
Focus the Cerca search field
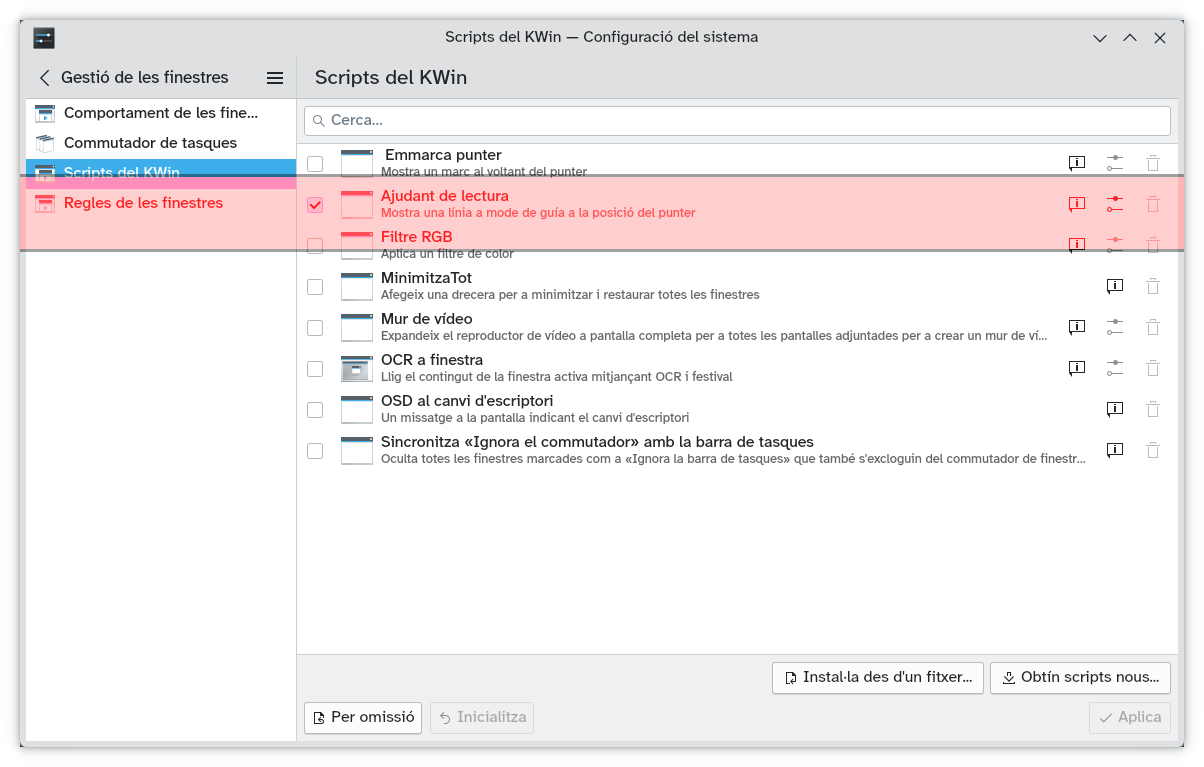pos(737,120)
